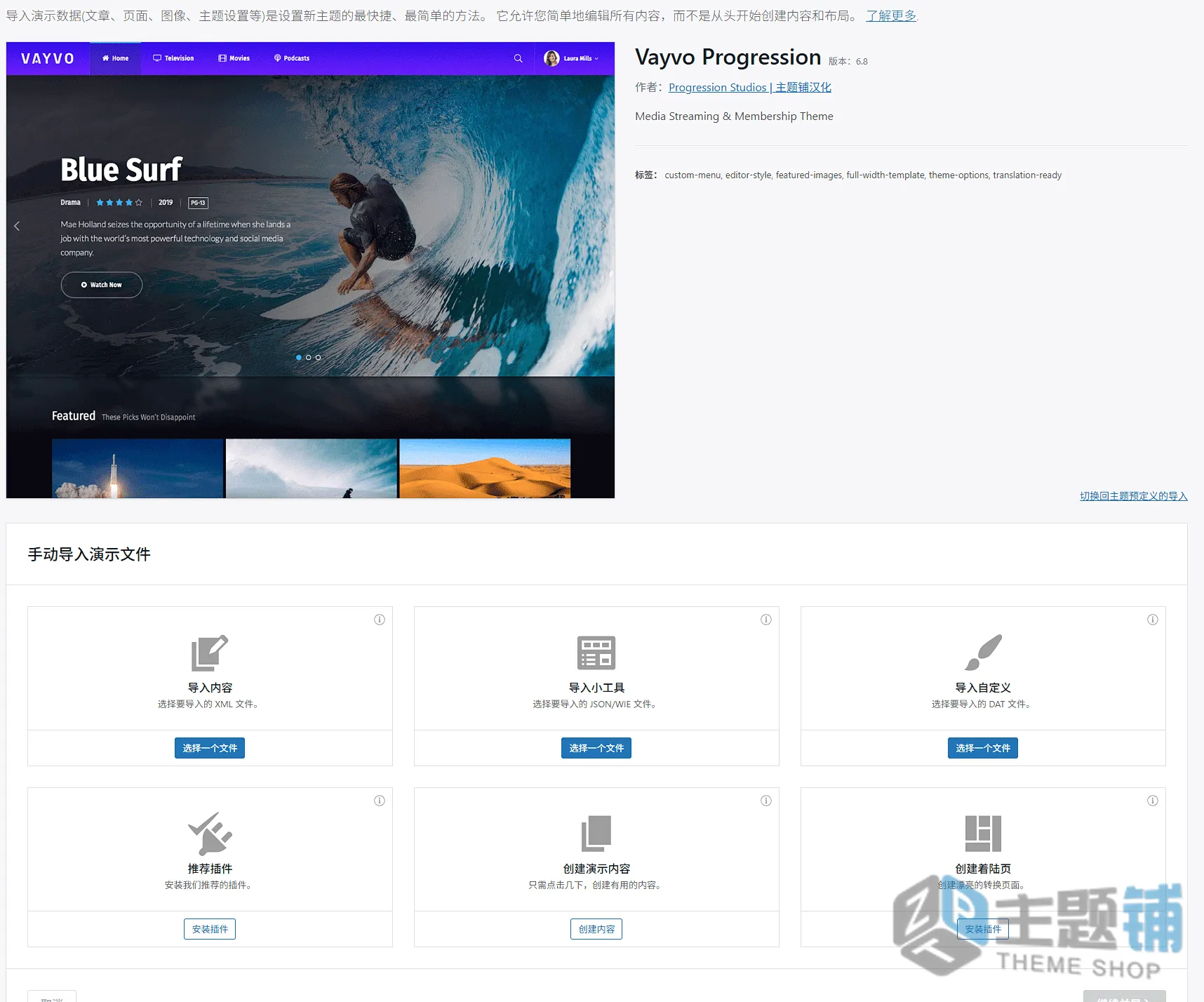Click the 手动导入演示文件 section heading
Image resolution: width=1204 pixels, height=1002 pixels.
pos(89,554)
